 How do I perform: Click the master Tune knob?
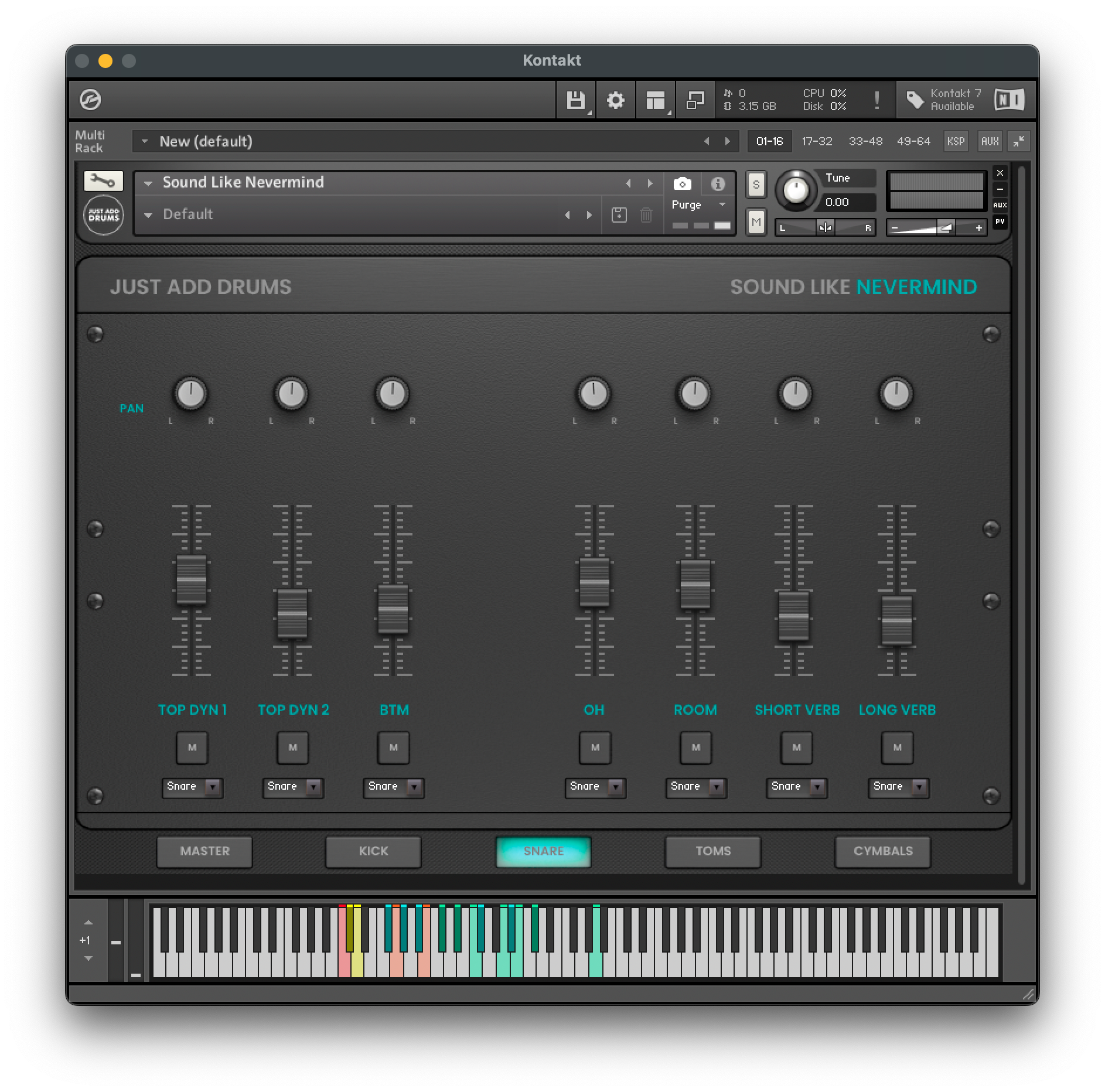(x=795, y=190)
